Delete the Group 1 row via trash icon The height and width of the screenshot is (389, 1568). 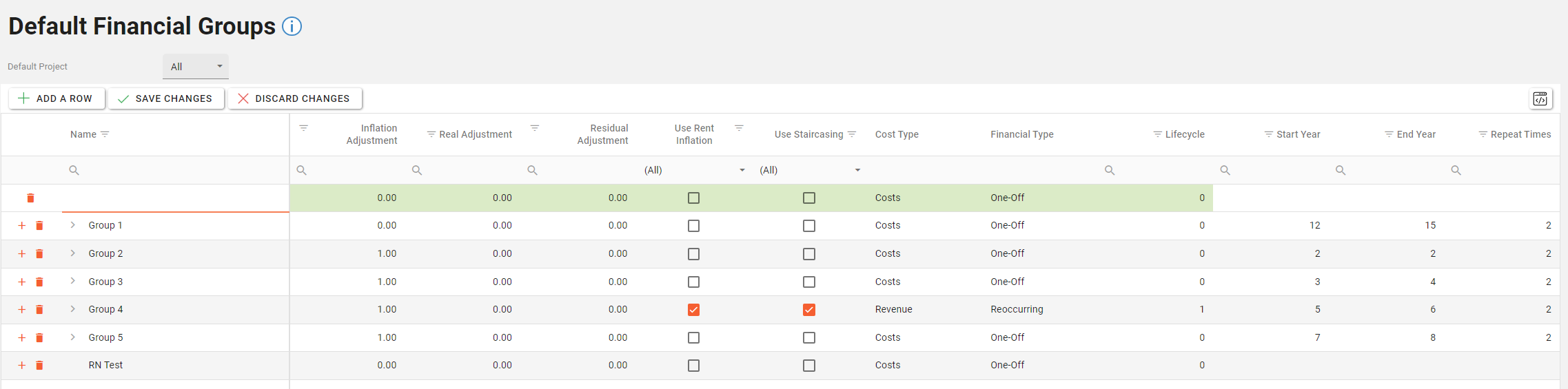[x=39, y=226]
